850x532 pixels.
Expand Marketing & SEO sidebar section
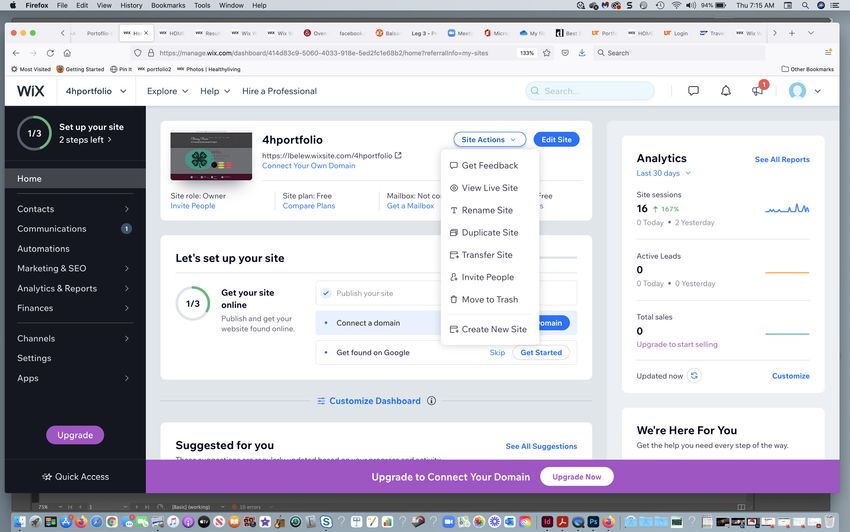(x=73, y=268)
